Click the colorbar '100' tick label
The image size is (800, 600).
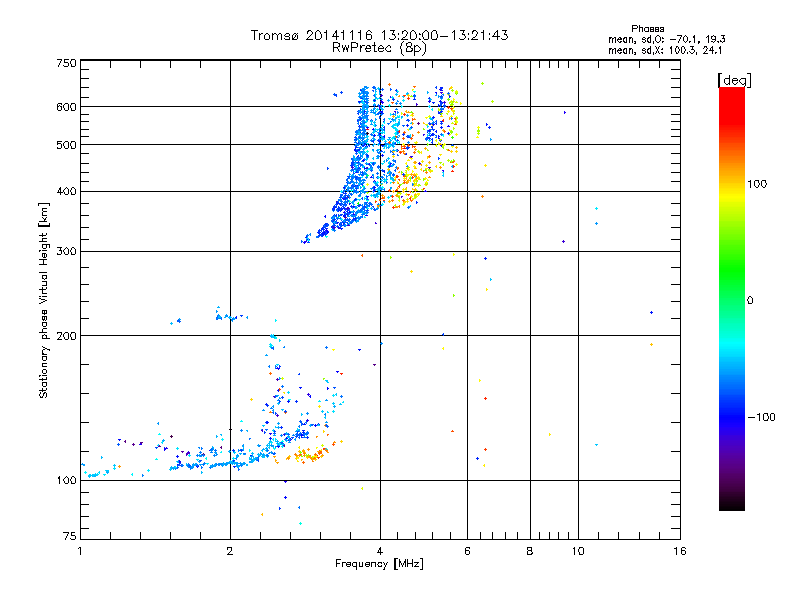tap(757, 184)
